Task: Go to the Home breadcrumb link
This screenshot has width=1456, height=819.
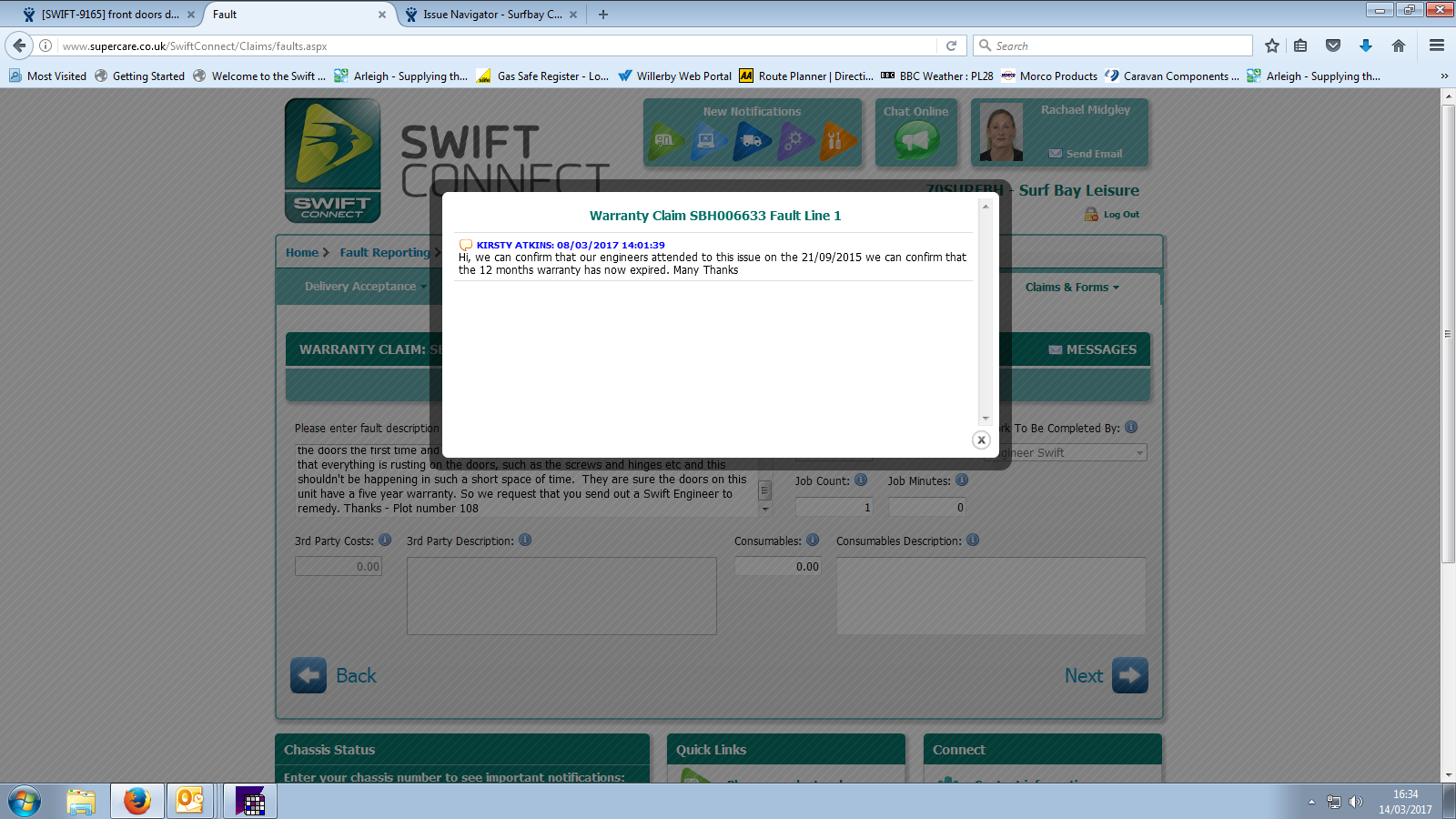Action: pyautogui.click(x=302, y=253)
